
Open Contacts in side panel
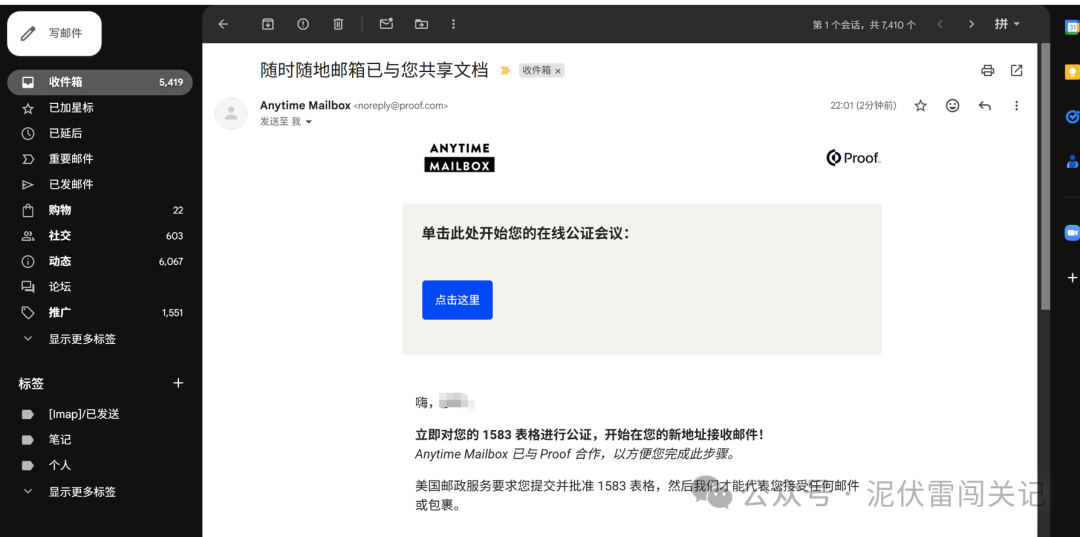click(x=1072, y=162)
